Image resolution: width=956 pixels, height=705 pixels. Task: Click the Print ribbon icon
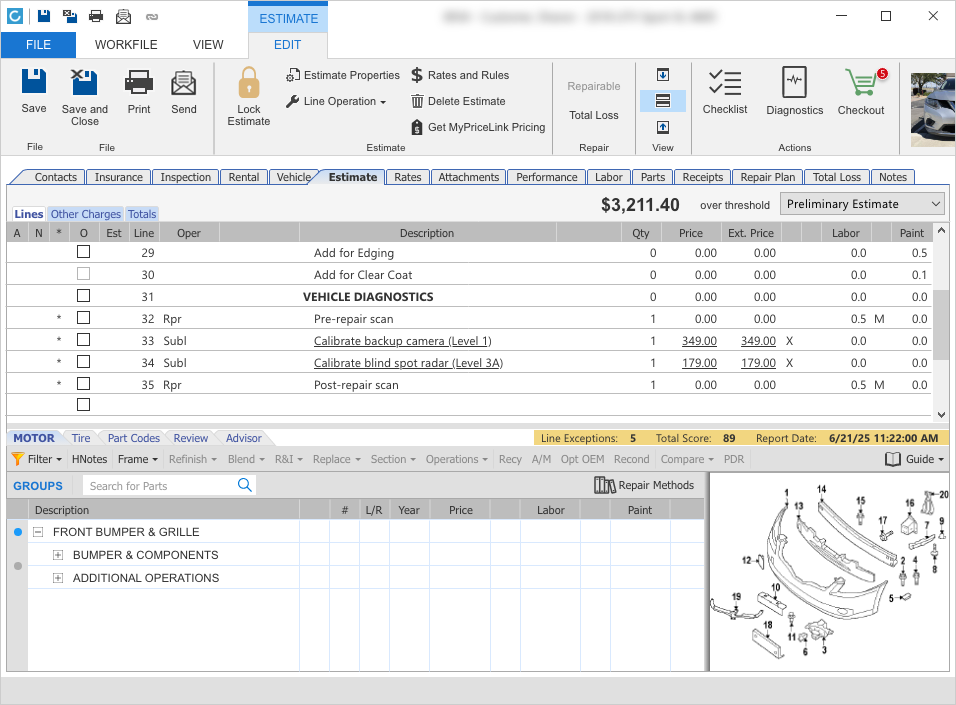(x=138, y=82)
